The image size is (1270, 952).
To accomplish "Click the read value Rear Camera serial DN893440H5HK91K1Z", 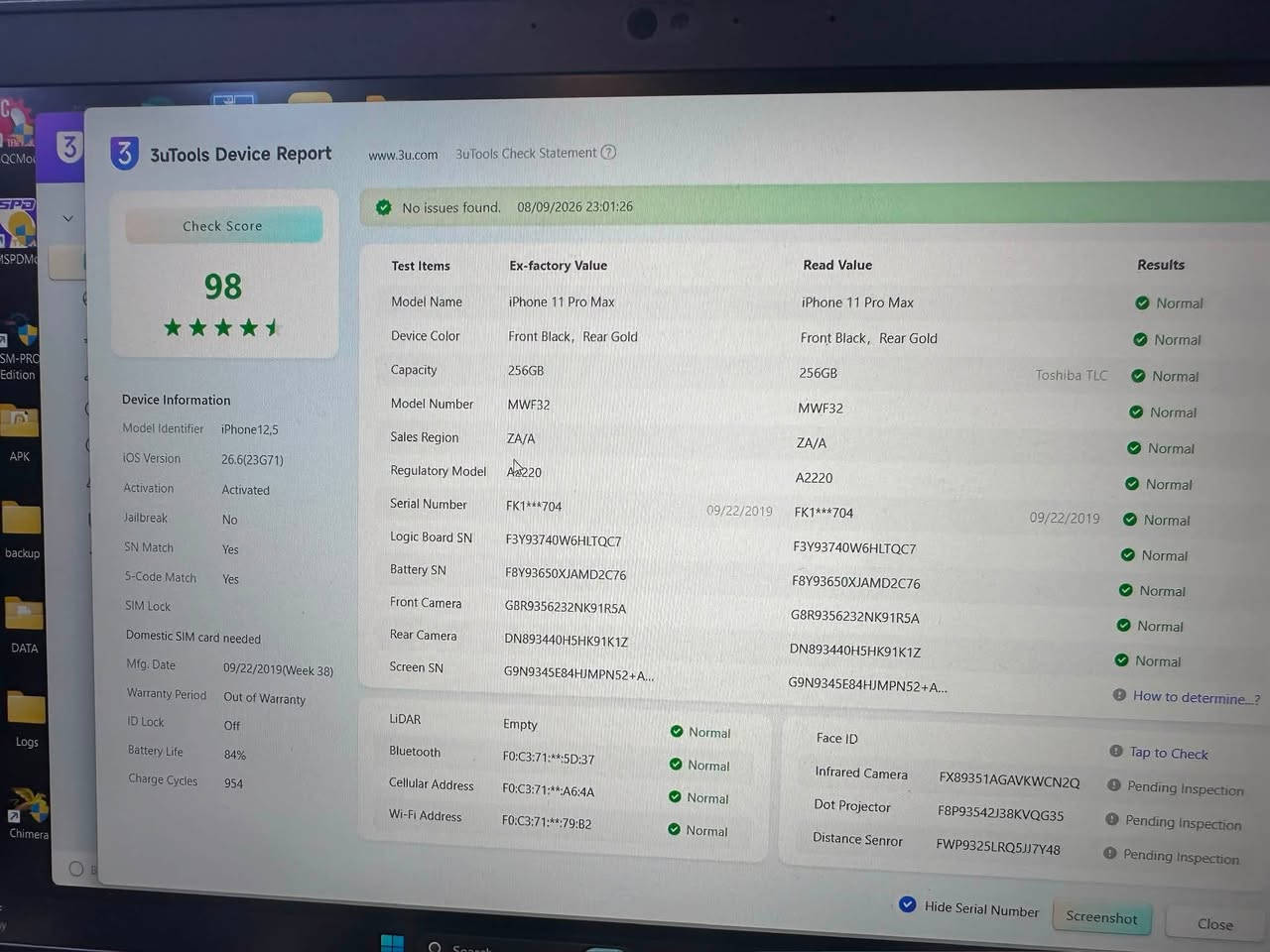I will pos(855,651).
